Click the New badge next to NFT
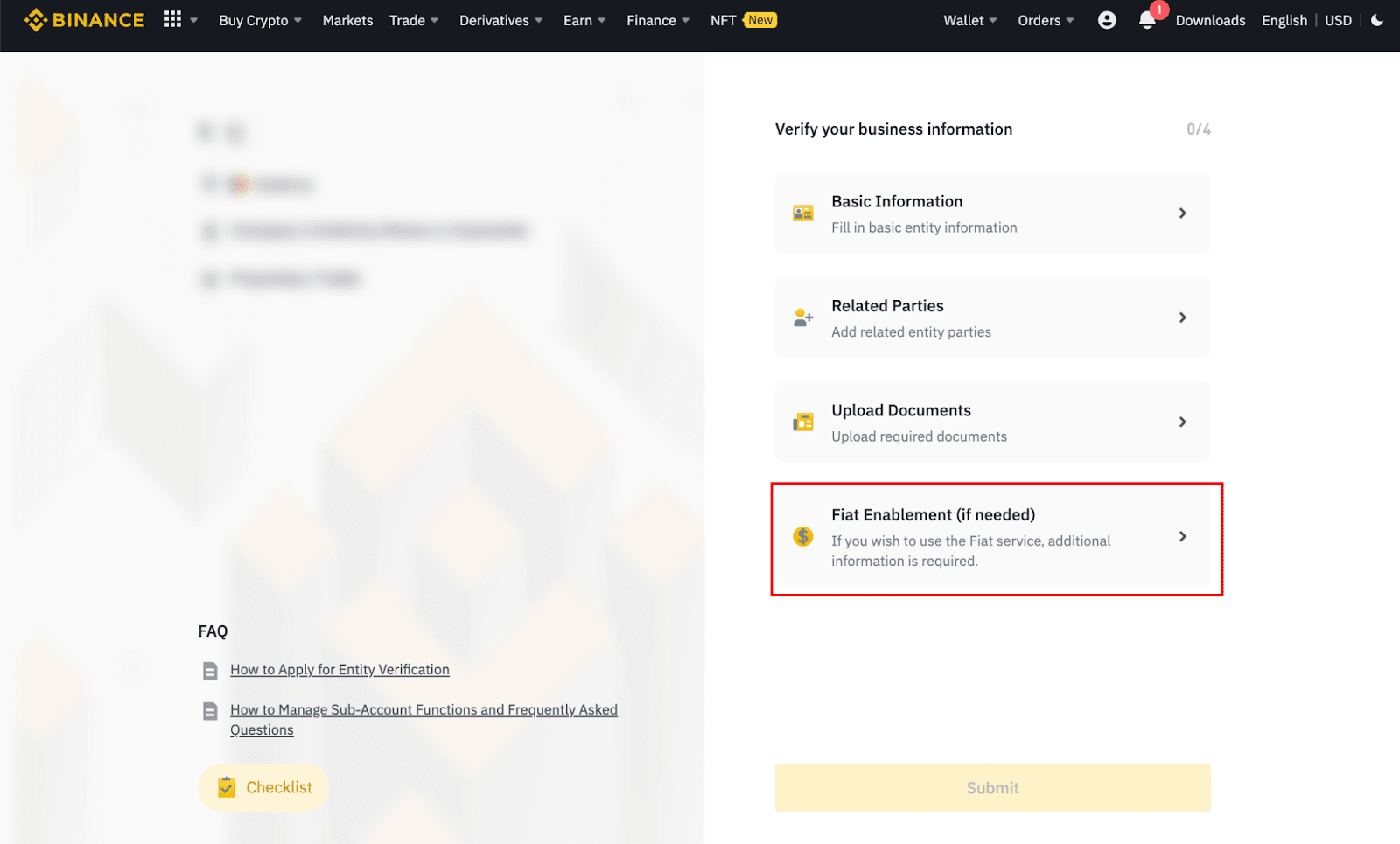Image resolution: width=1400 pixels, height=844 pixels. [x=760, y=20]
